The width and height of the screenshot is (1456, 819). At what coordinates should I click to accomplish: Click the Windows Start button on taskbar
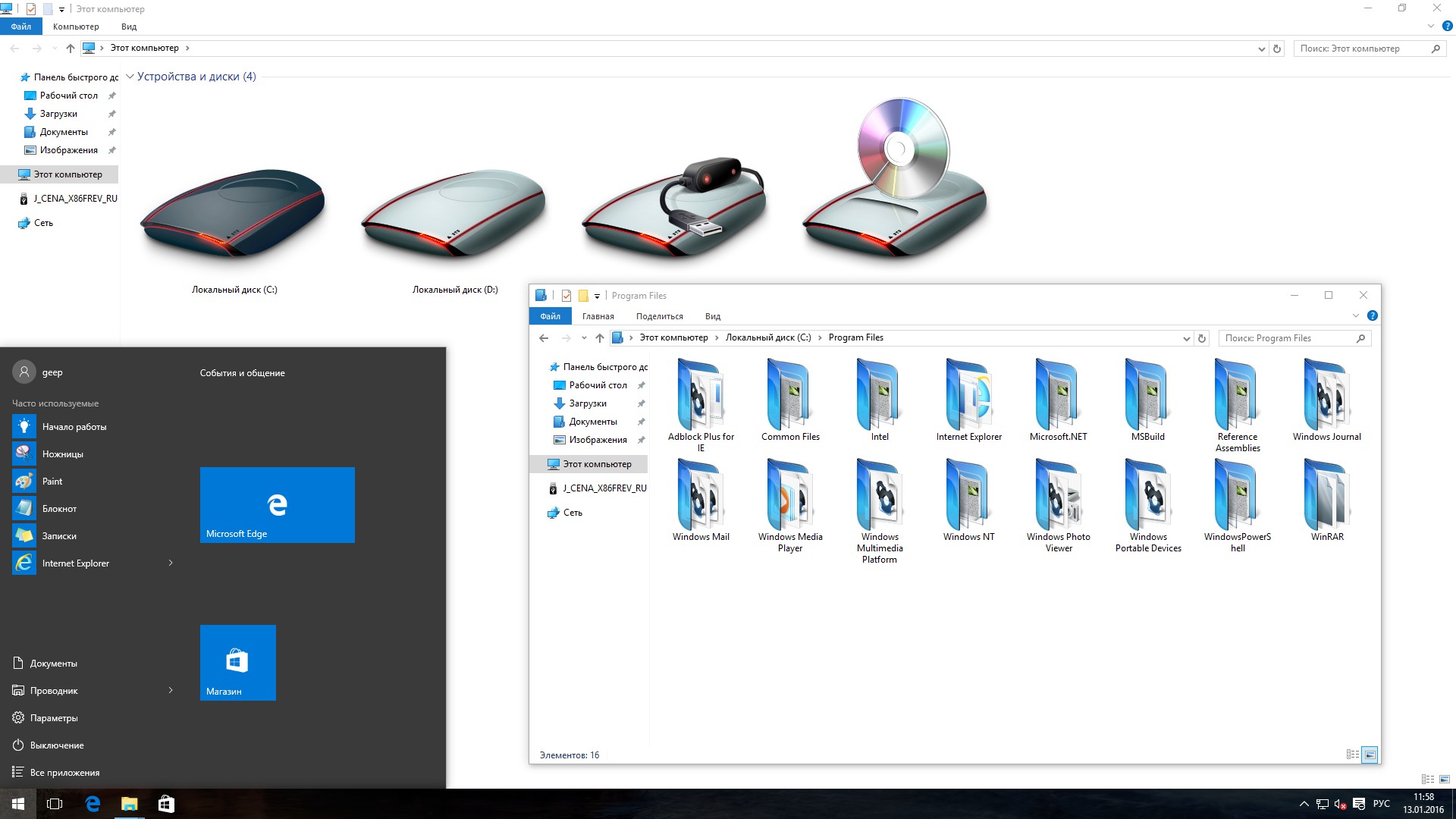point(18,804)
